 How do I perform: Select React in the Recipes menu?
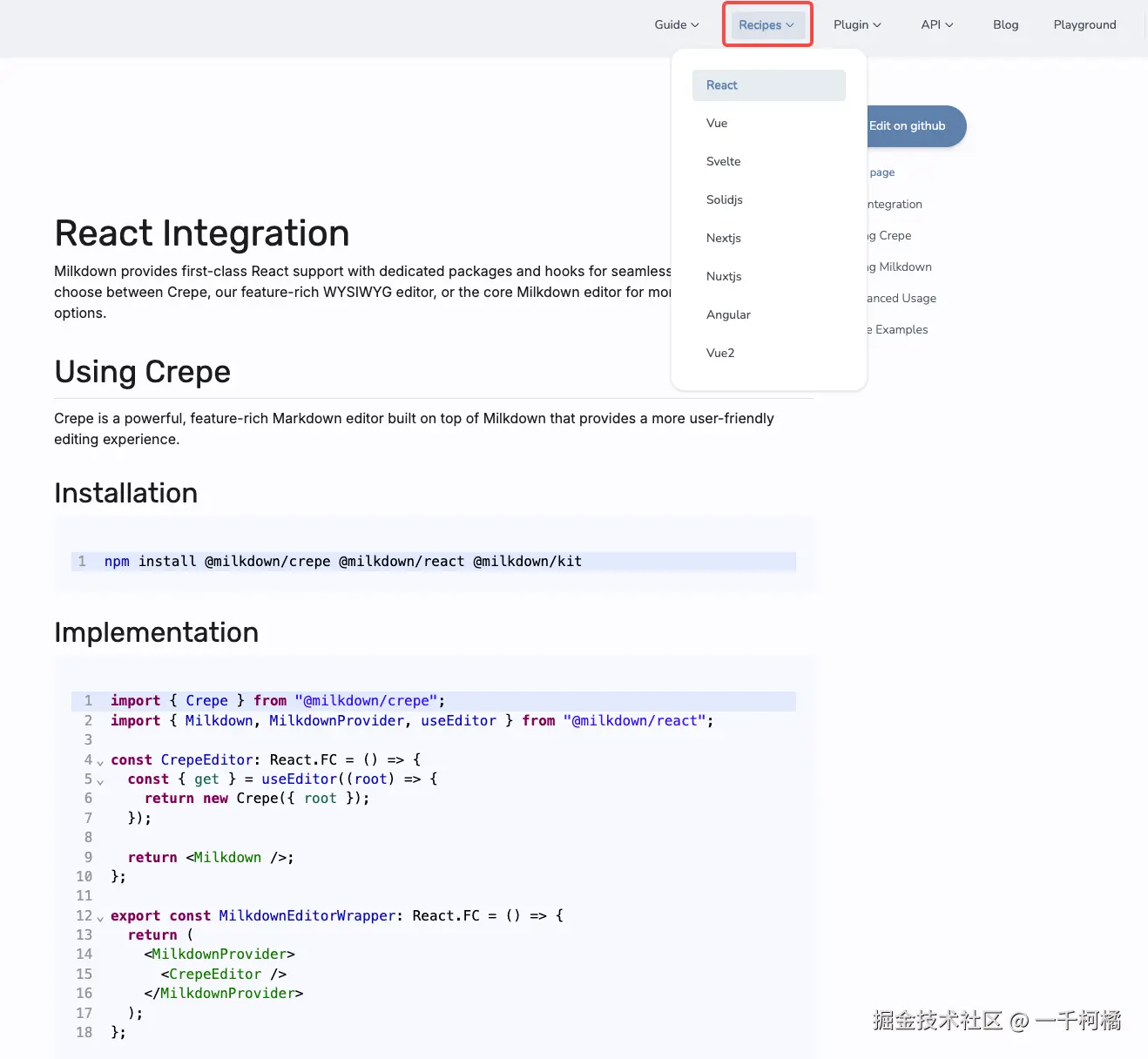(769, 85)
